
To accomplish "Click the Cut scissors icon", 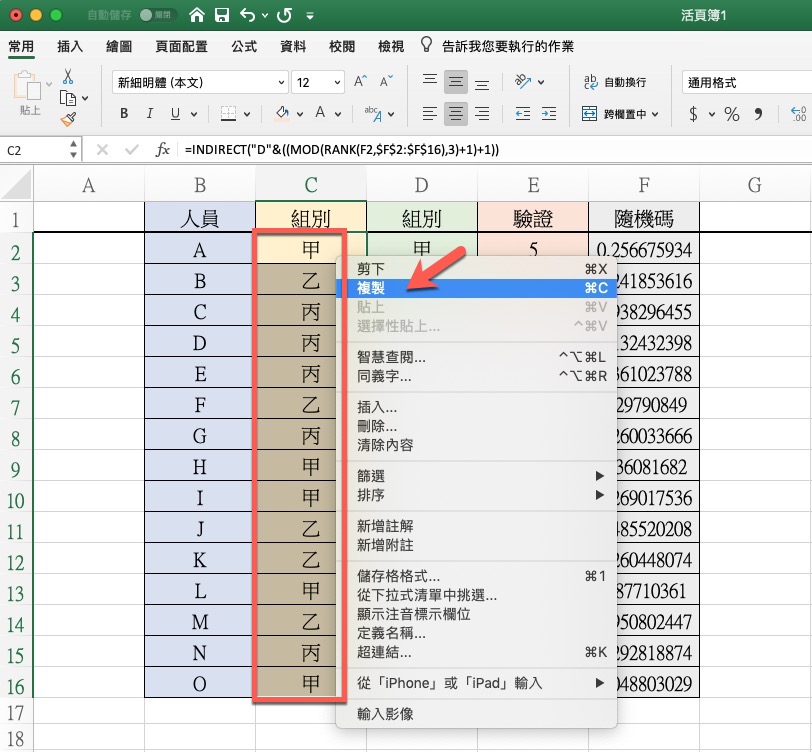I will [x=68, y=76].
